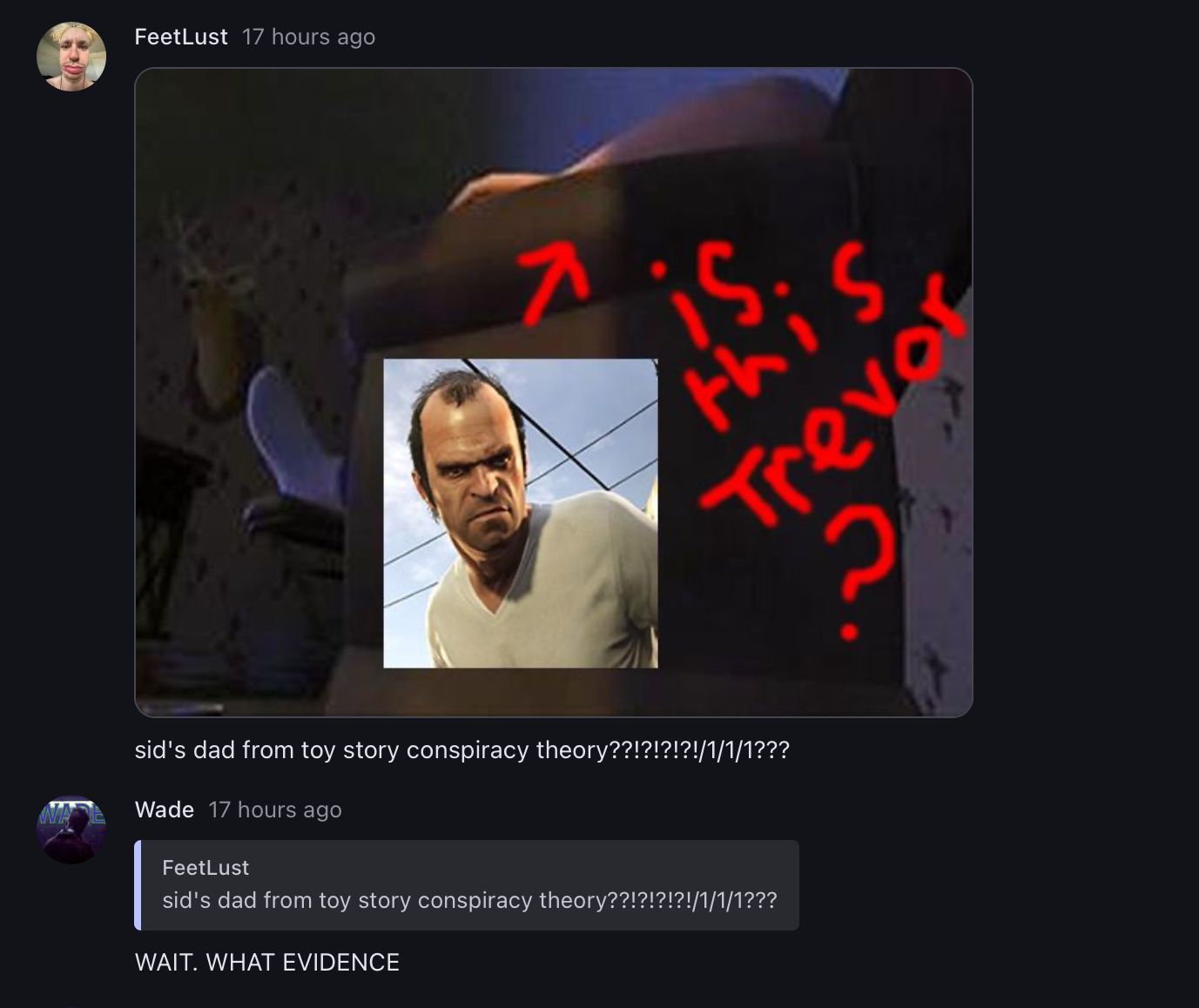Click the inset photo of man in white shirt

click(x=521, y=514)
